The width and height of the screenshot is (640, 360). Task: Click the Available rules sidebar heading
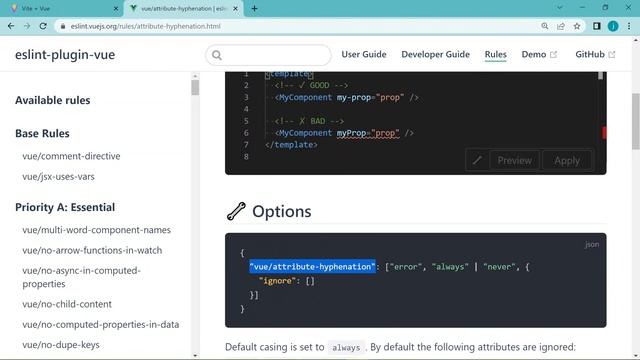point(53,100)
